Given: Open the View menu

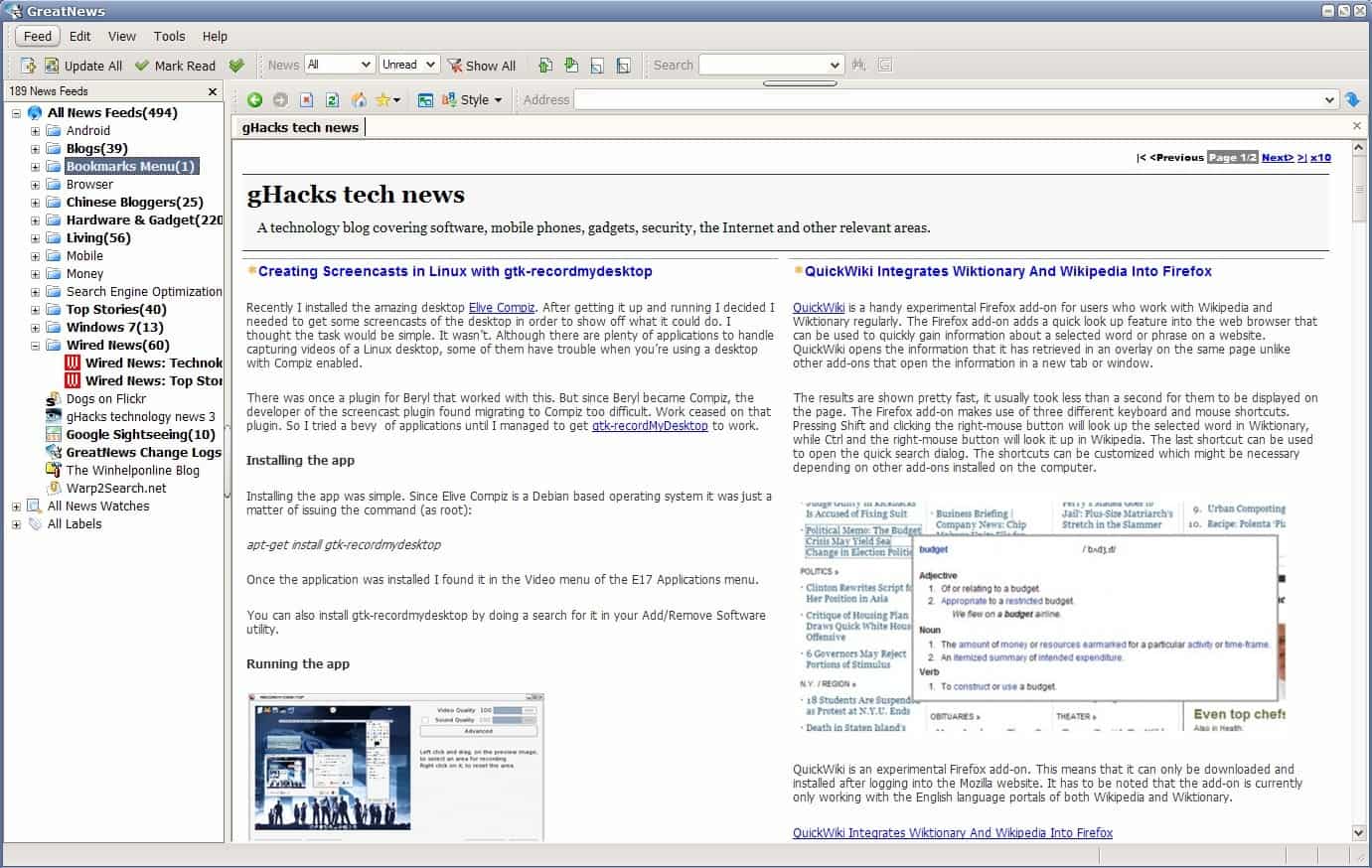Looking at the screenshot, I should click(x=121, y=36).
